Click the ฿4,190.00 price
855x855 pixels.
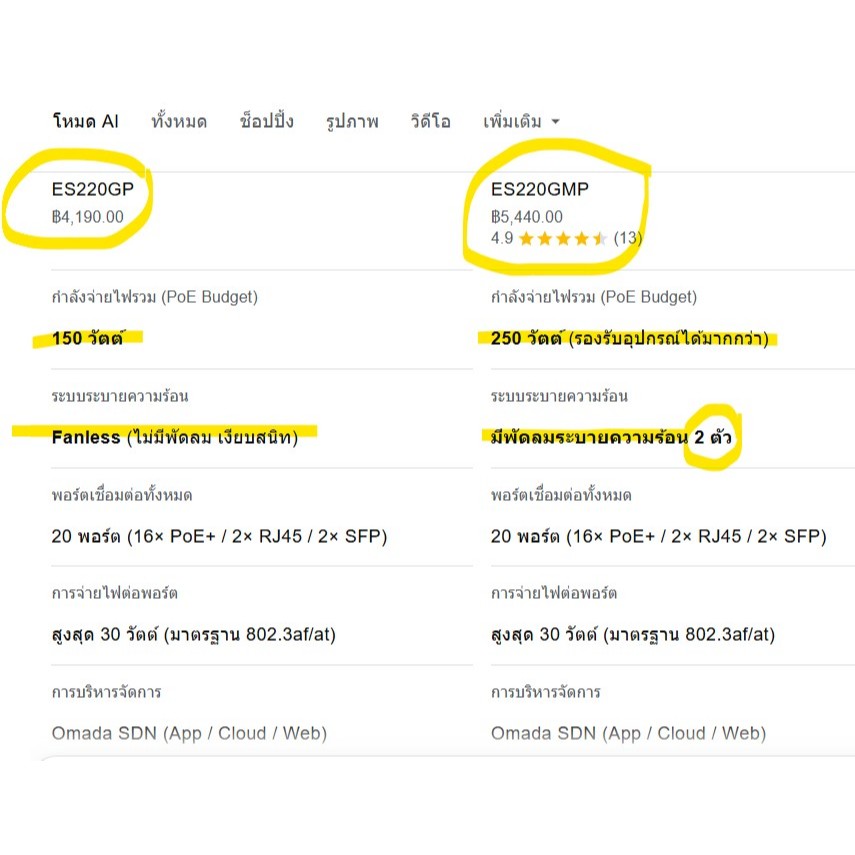click(88, 217)
